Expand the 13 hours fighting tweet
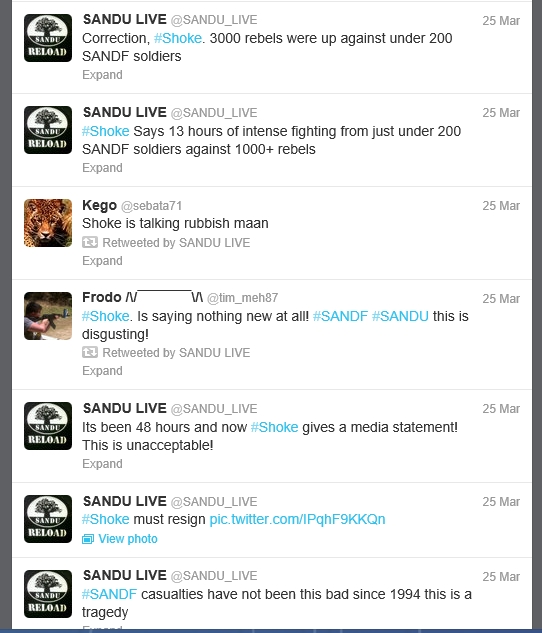This screenshot has width=542, height=633. point(102,168)
